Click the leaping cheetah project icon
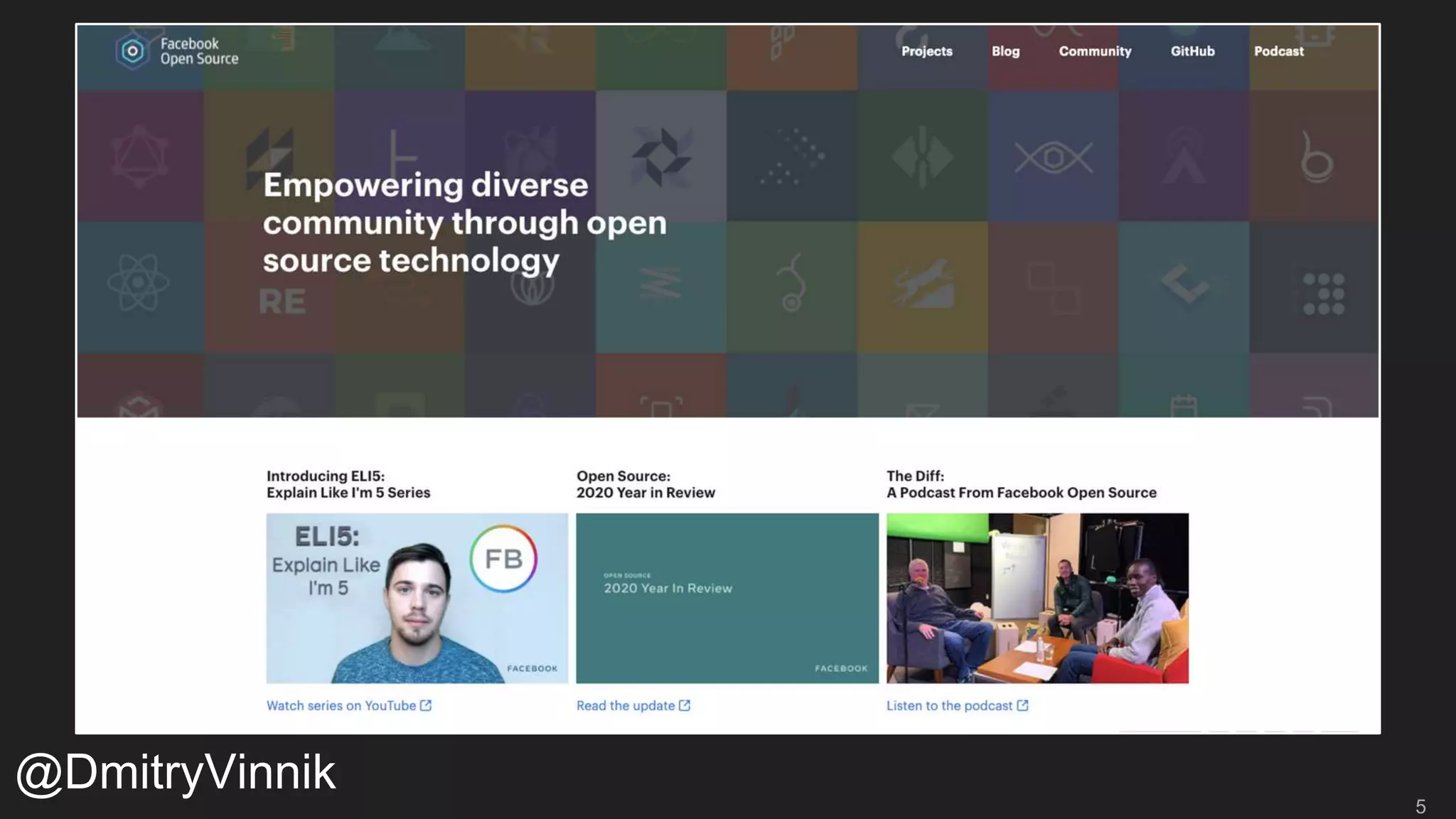This screenshot has width=1456, height=819. click(924, 284)
